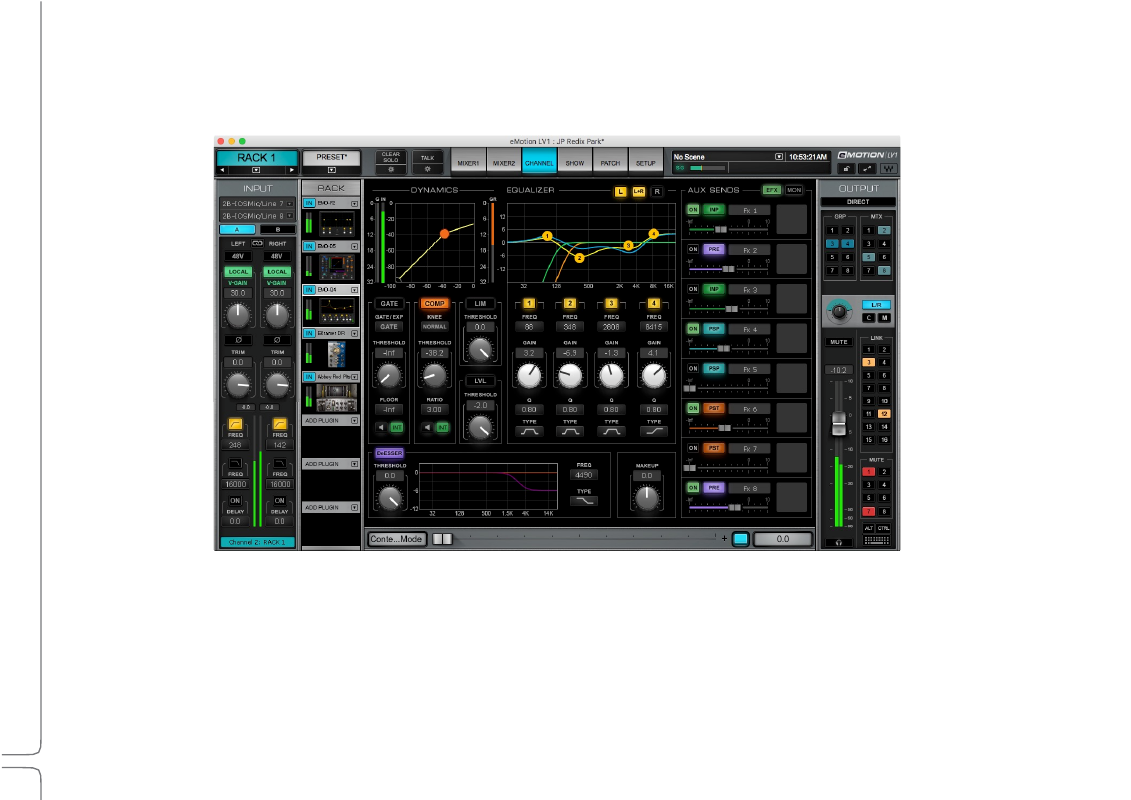This screenshot has height=800, width=1131.
Task: Toggle the LIM limiter button
Action: pyautogui.click(x=480, y=304)
